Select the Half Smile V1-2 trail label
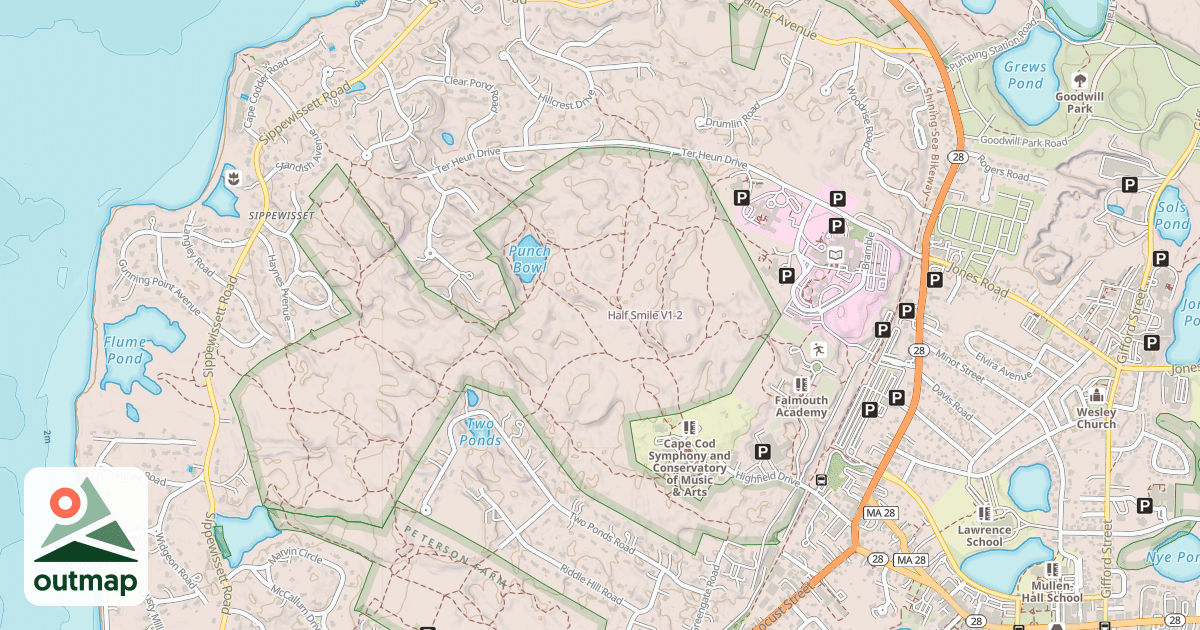The image size is (1200, 630). [x=645, y=315]
